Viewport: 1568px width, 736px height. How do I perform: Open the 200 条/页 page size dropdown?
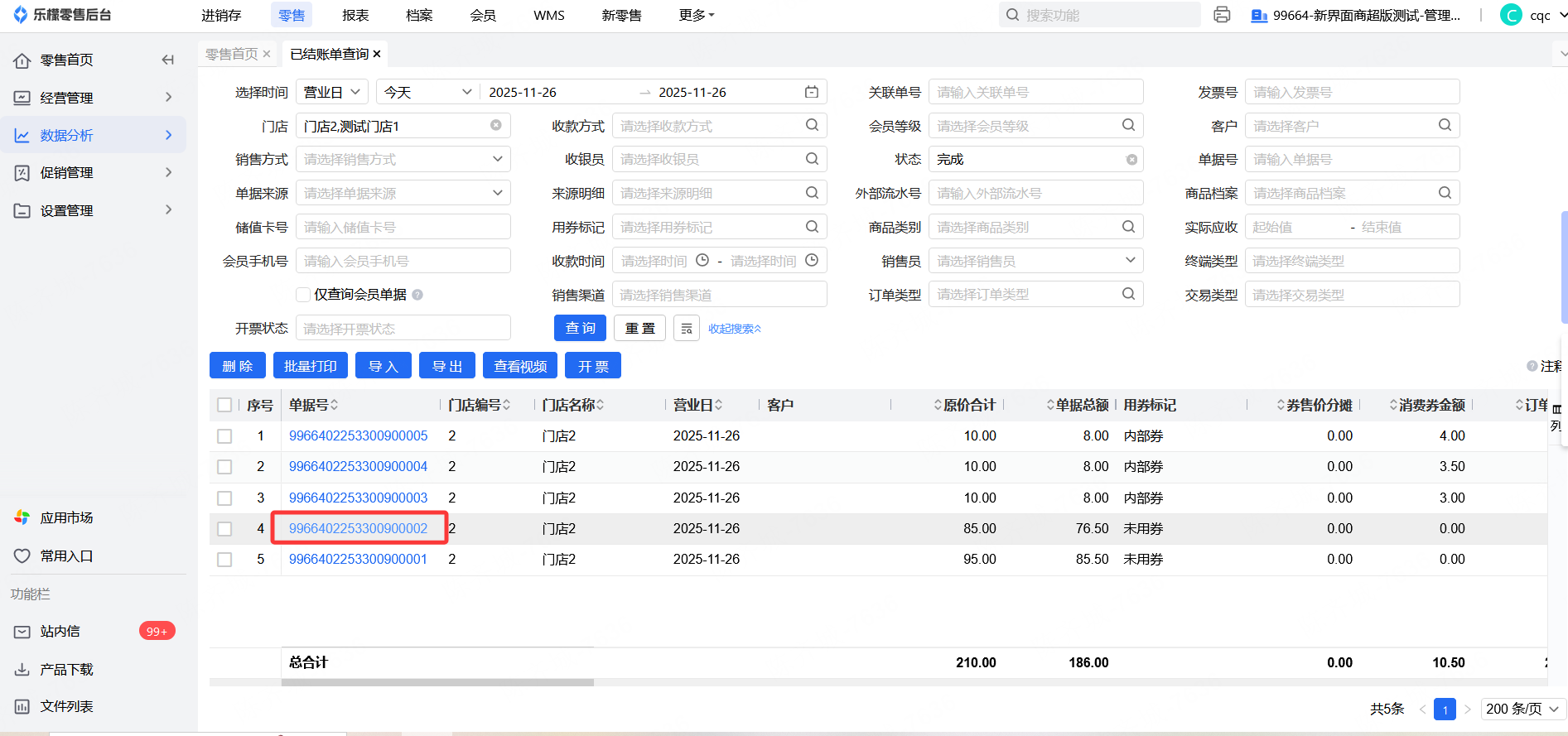[x=1522, y=709]
